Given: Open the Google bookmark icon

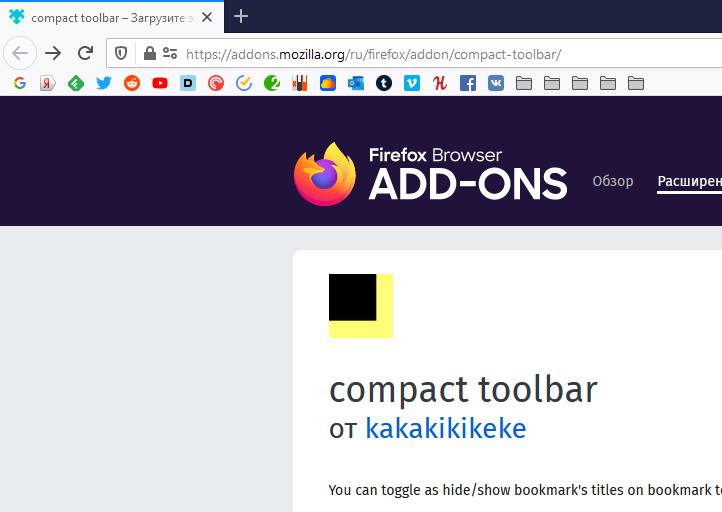Looking at the screenshot, I should [x=20, y=83].
